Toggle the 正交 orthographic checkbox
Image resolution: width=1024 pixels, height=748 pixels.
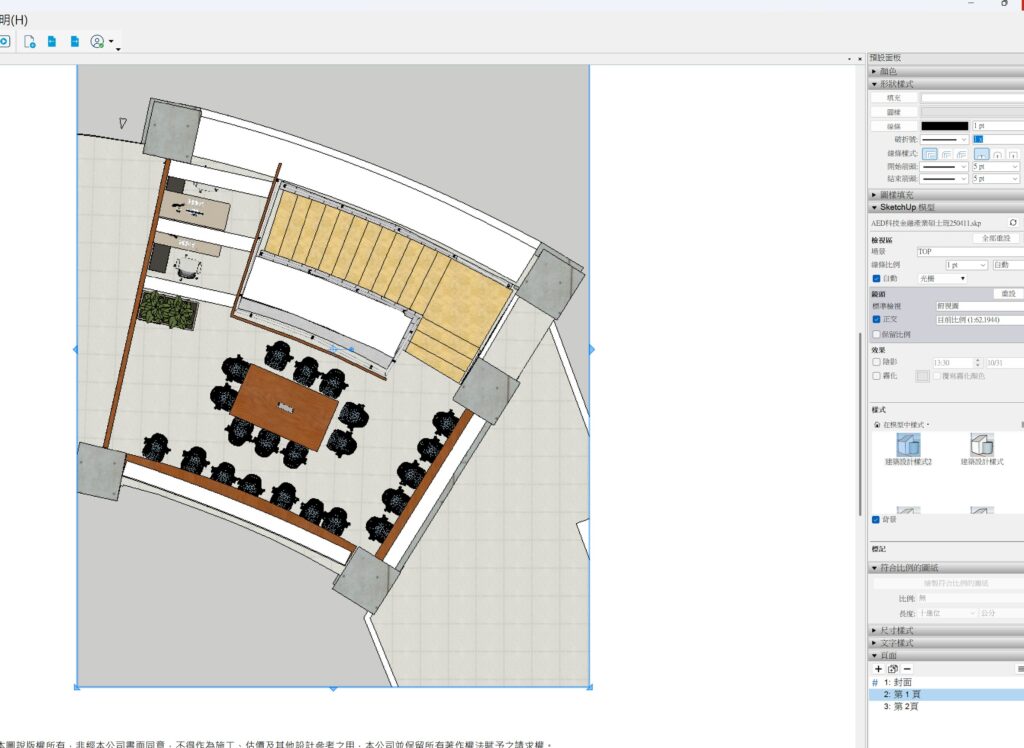coord(877,320)
